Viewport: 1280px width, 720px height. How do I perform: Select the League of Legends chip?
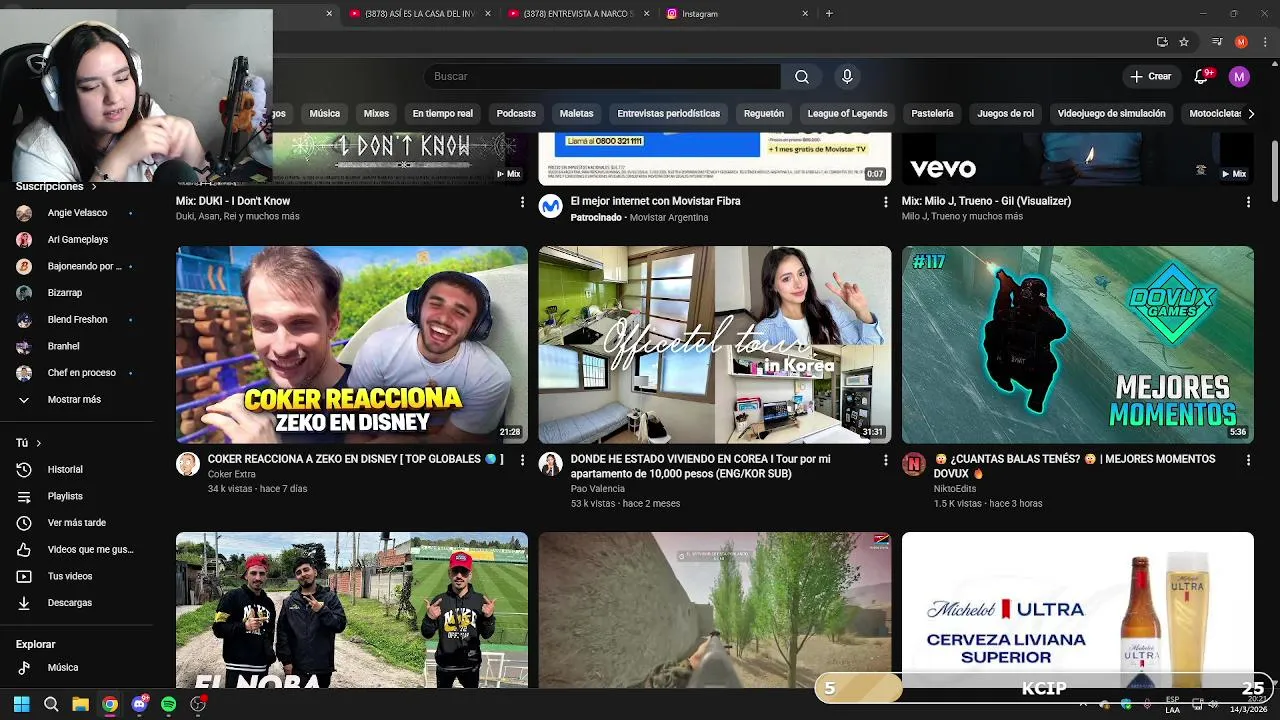click(x=847, y=114)
